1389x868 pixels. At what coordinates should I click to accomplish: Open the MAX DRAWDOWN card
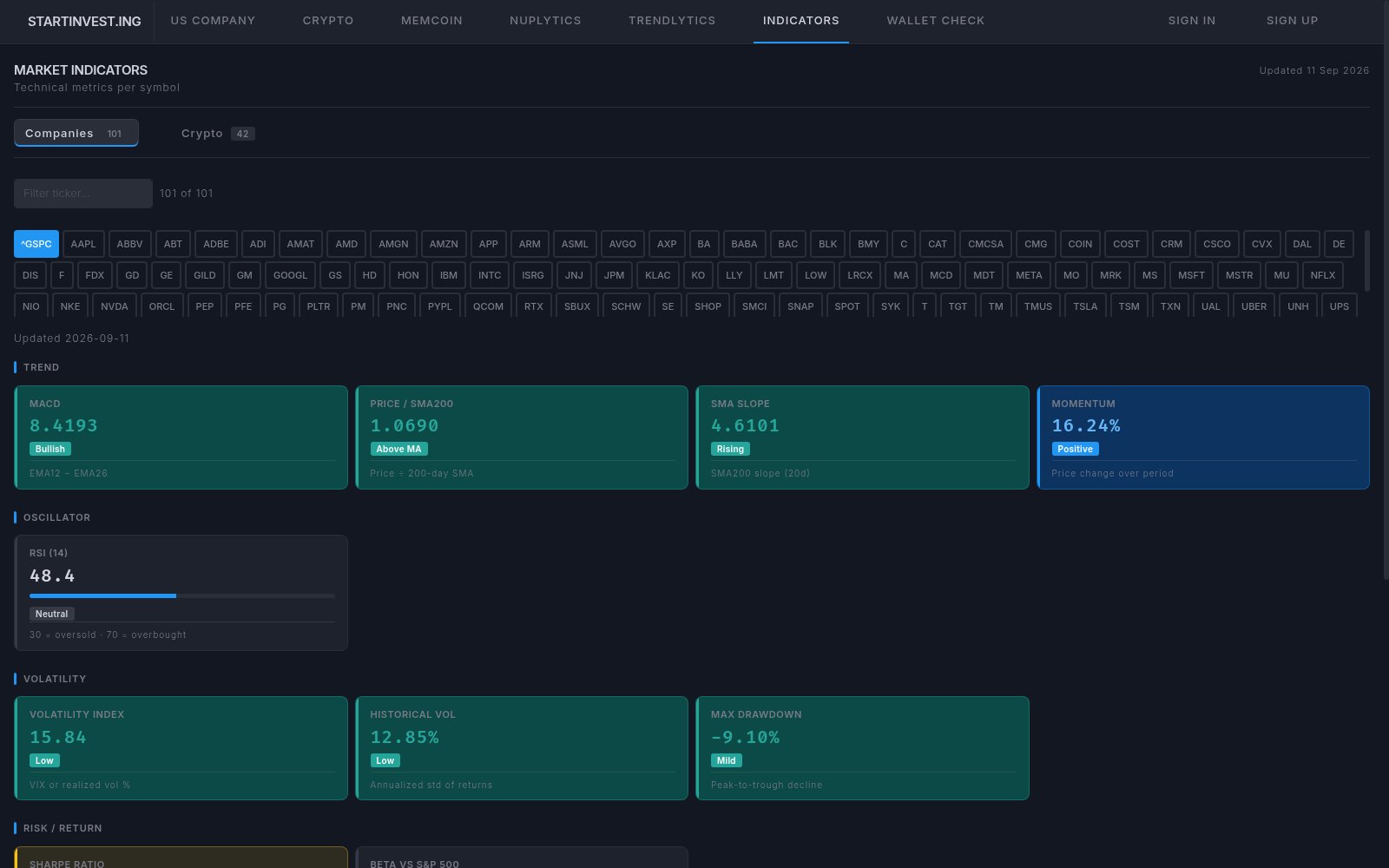pos(863,748)
